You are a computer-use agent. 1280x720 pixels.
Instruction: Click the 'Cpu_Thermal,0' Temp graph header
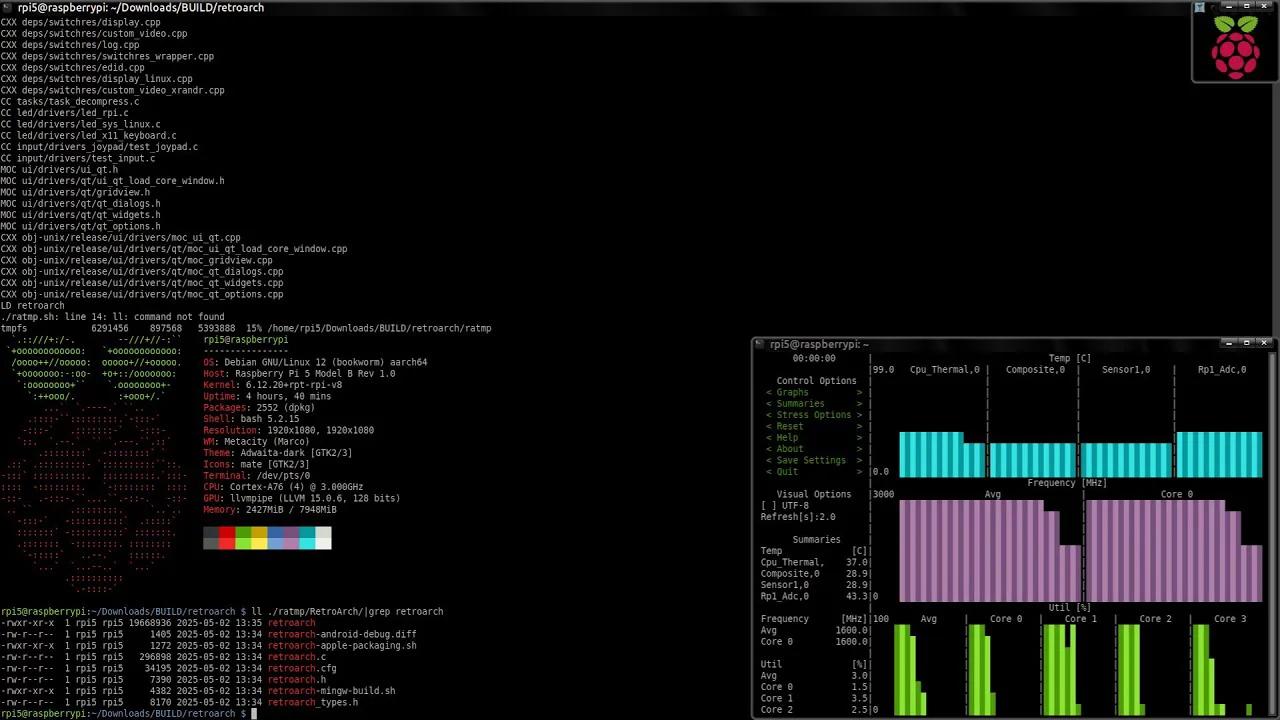click(x=944, y=370)
